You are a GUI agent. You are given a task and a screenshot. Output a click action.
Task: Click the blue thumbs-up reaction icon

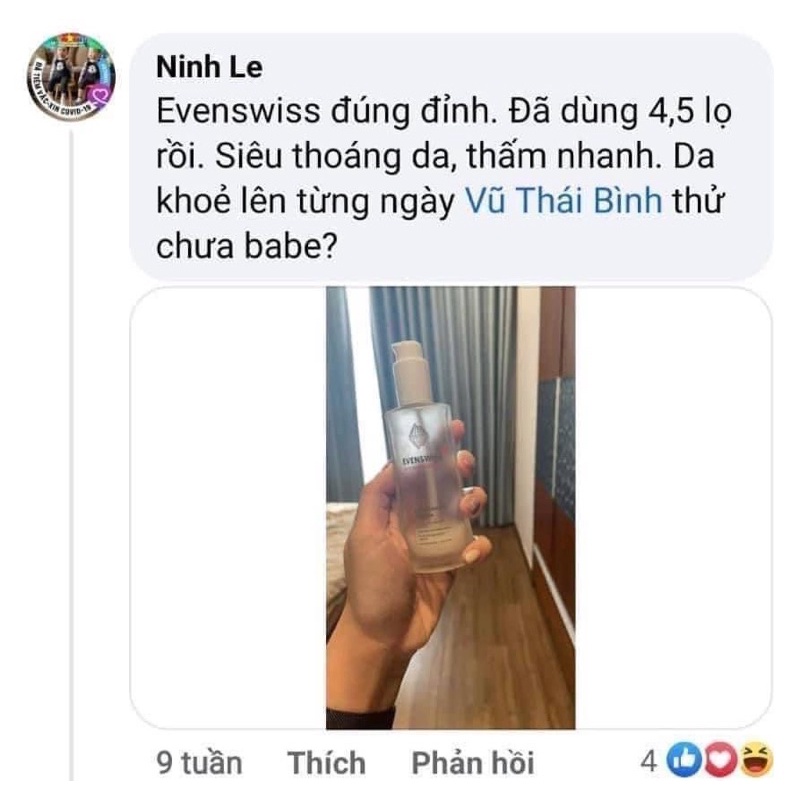tap(683, 760)
